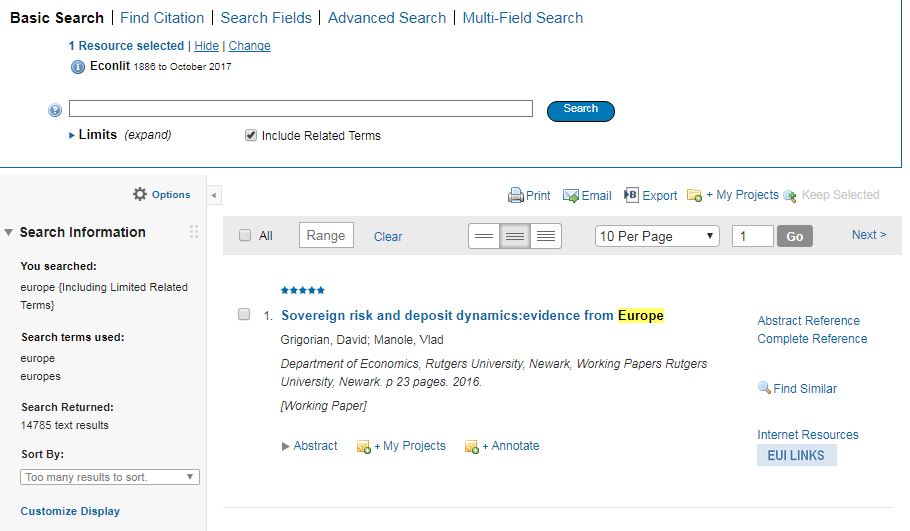Open the EUI LINKS link
The height and width of the screenshot is (531, 910).
pyautogui.click(x=796, y=456)
